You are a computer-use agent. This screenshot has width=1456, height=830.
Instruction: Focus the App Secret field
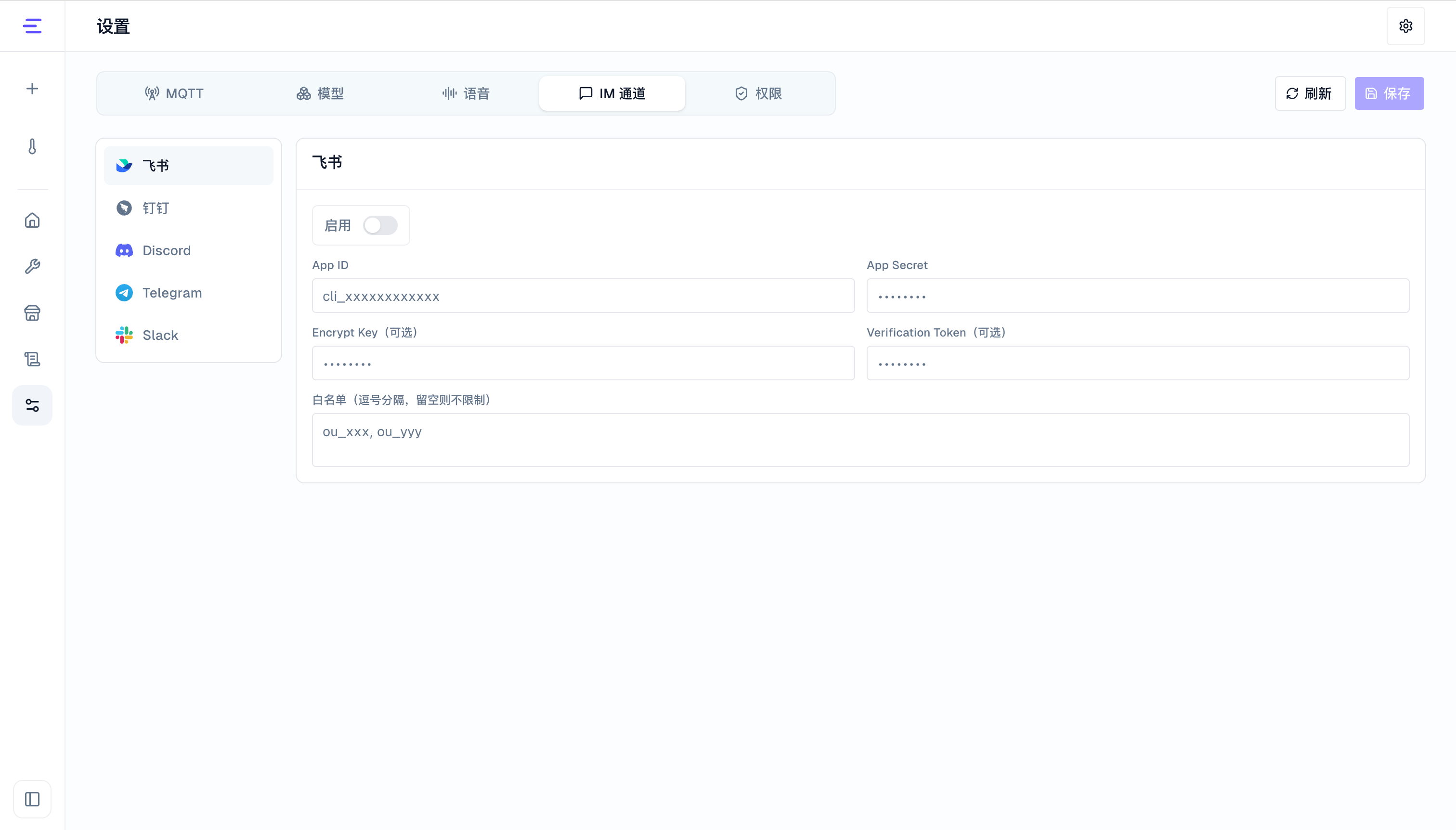coord(1138,296)
